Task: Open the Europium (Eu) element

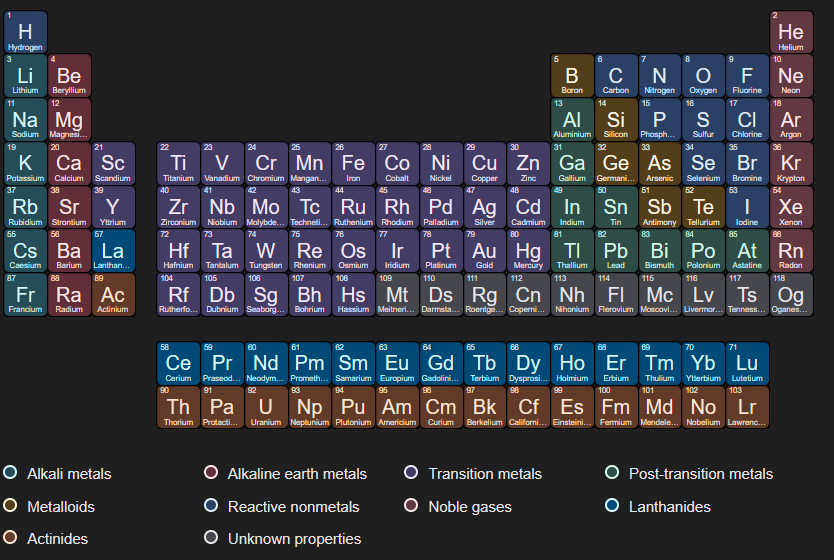Action: coord(397,364)
